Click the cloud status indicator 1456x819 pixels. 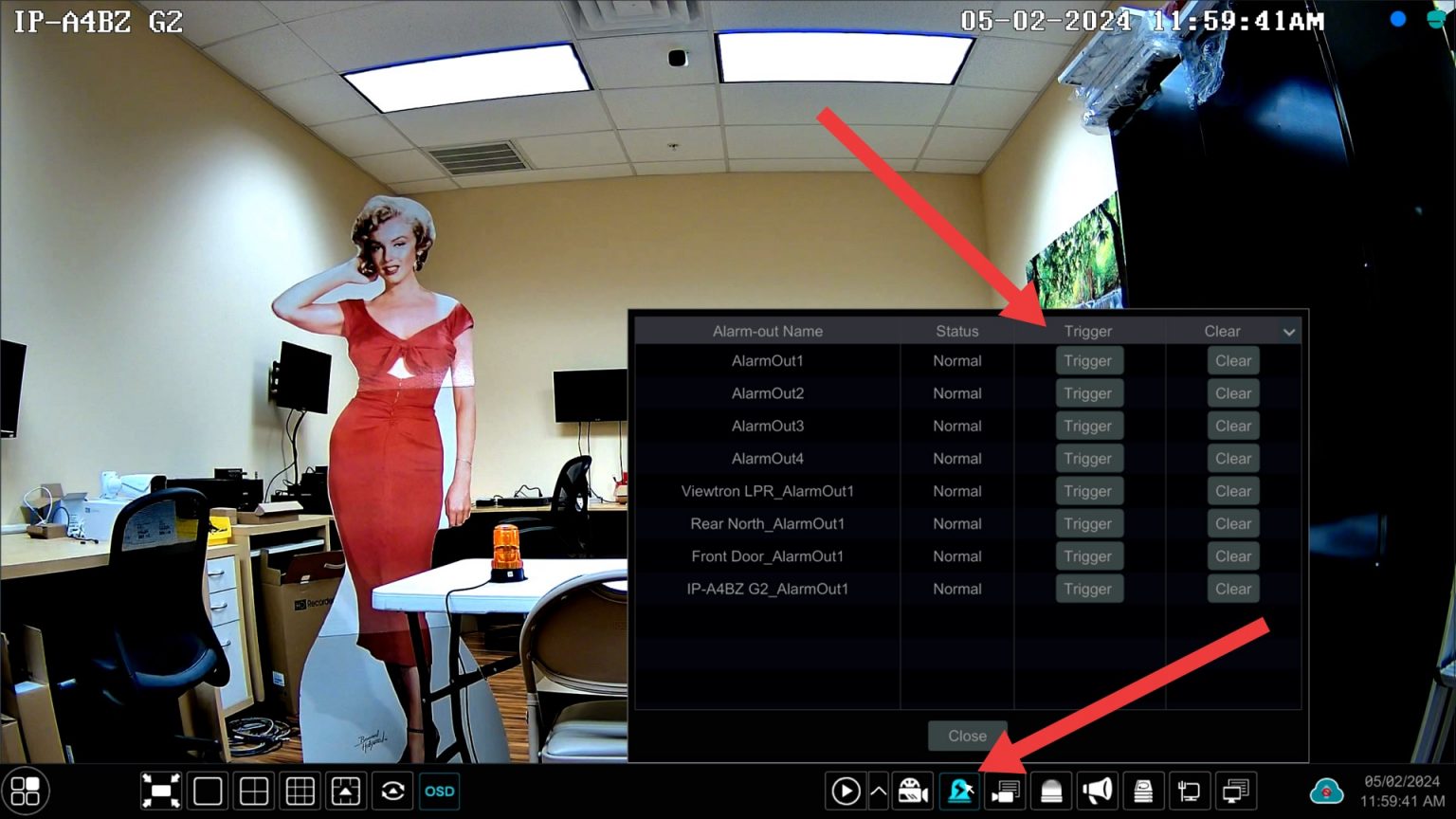1325,790
